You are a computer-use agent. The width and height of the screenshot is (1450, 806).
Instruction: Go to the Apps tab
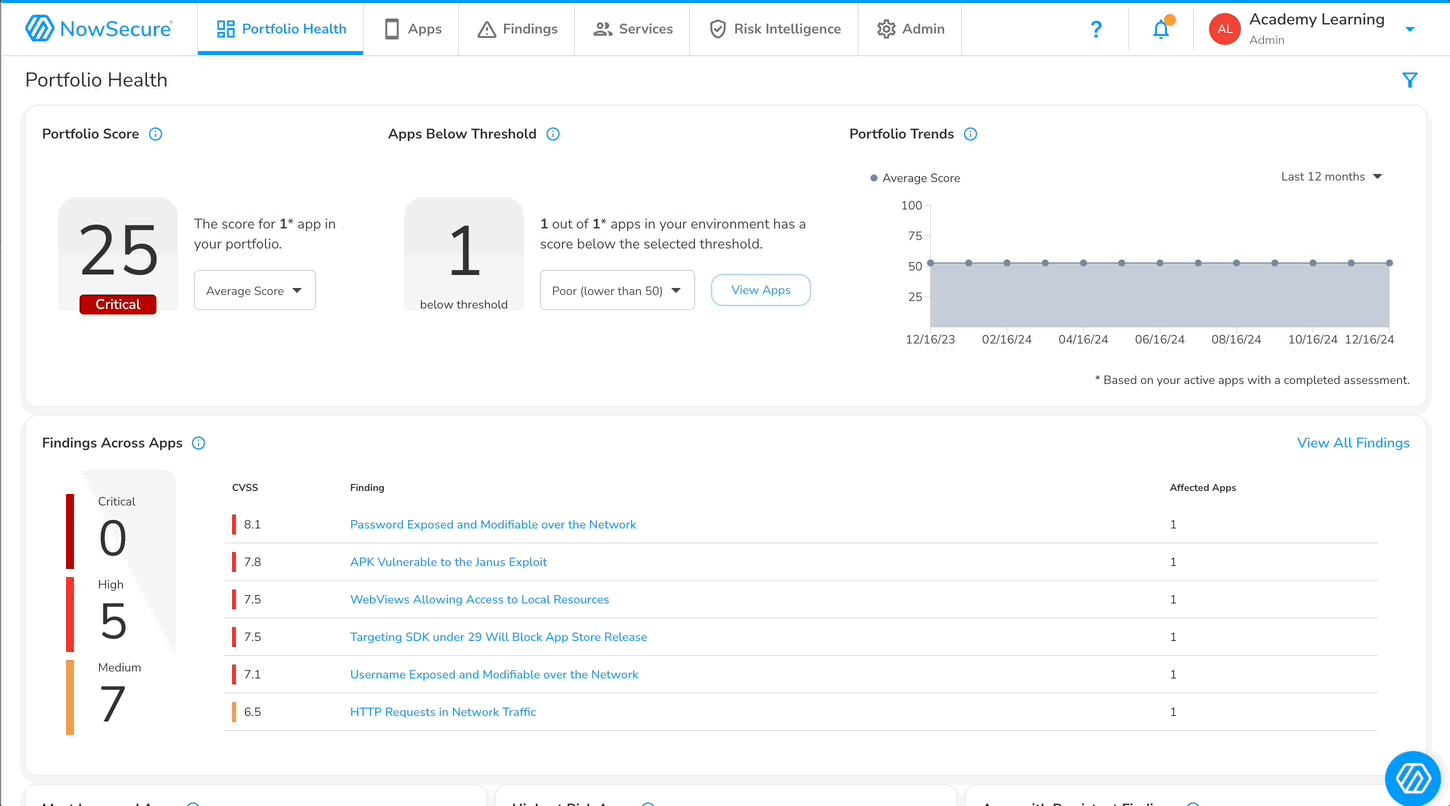click(x=412, y=29)
